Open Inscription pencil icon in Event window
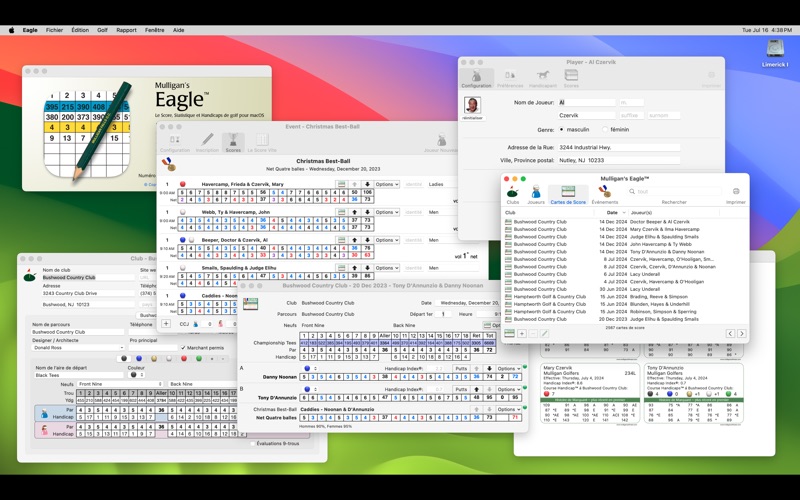 (x=207, y=143)
